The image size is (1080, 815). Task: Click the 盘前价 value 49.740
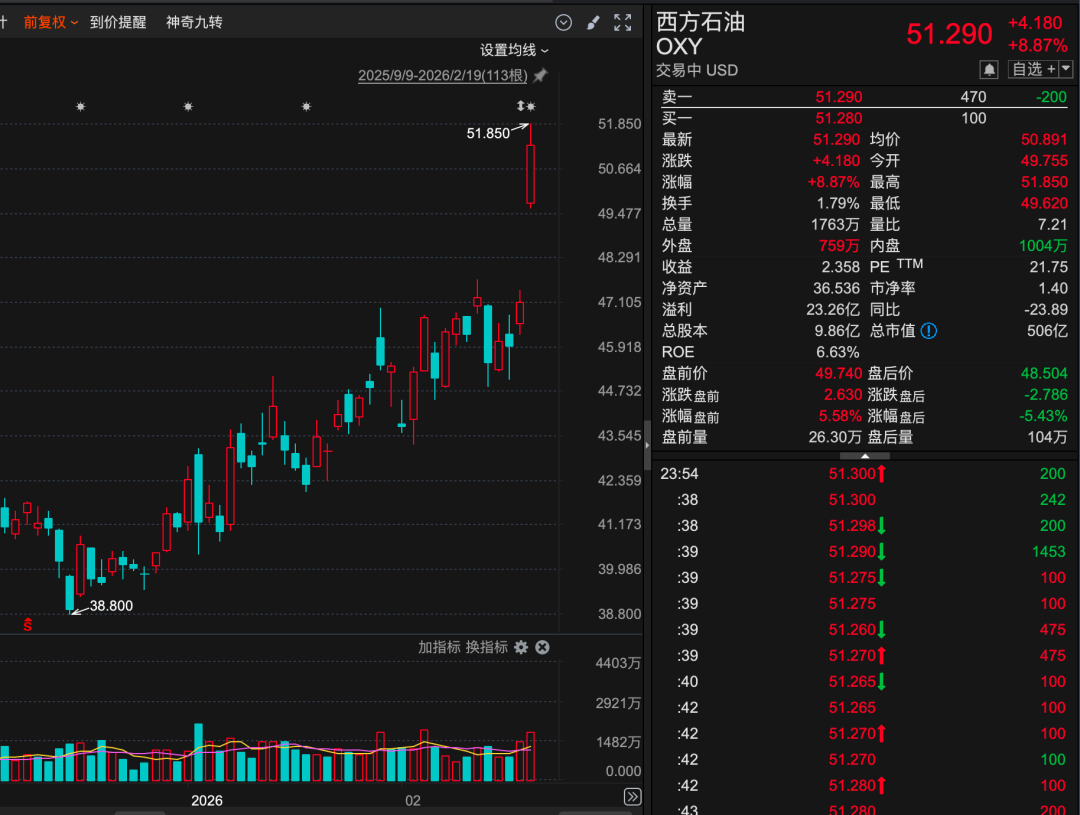(839, 374)
